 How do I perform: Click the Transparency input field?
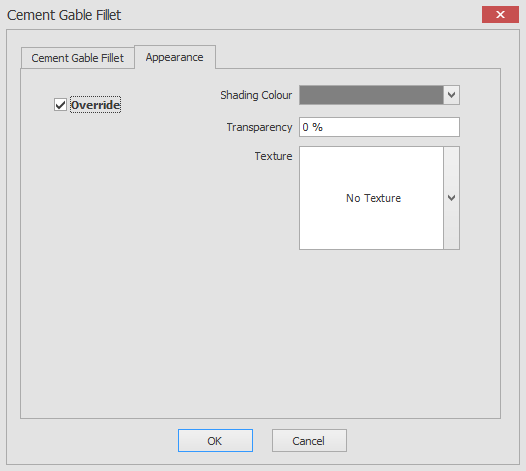379,127
